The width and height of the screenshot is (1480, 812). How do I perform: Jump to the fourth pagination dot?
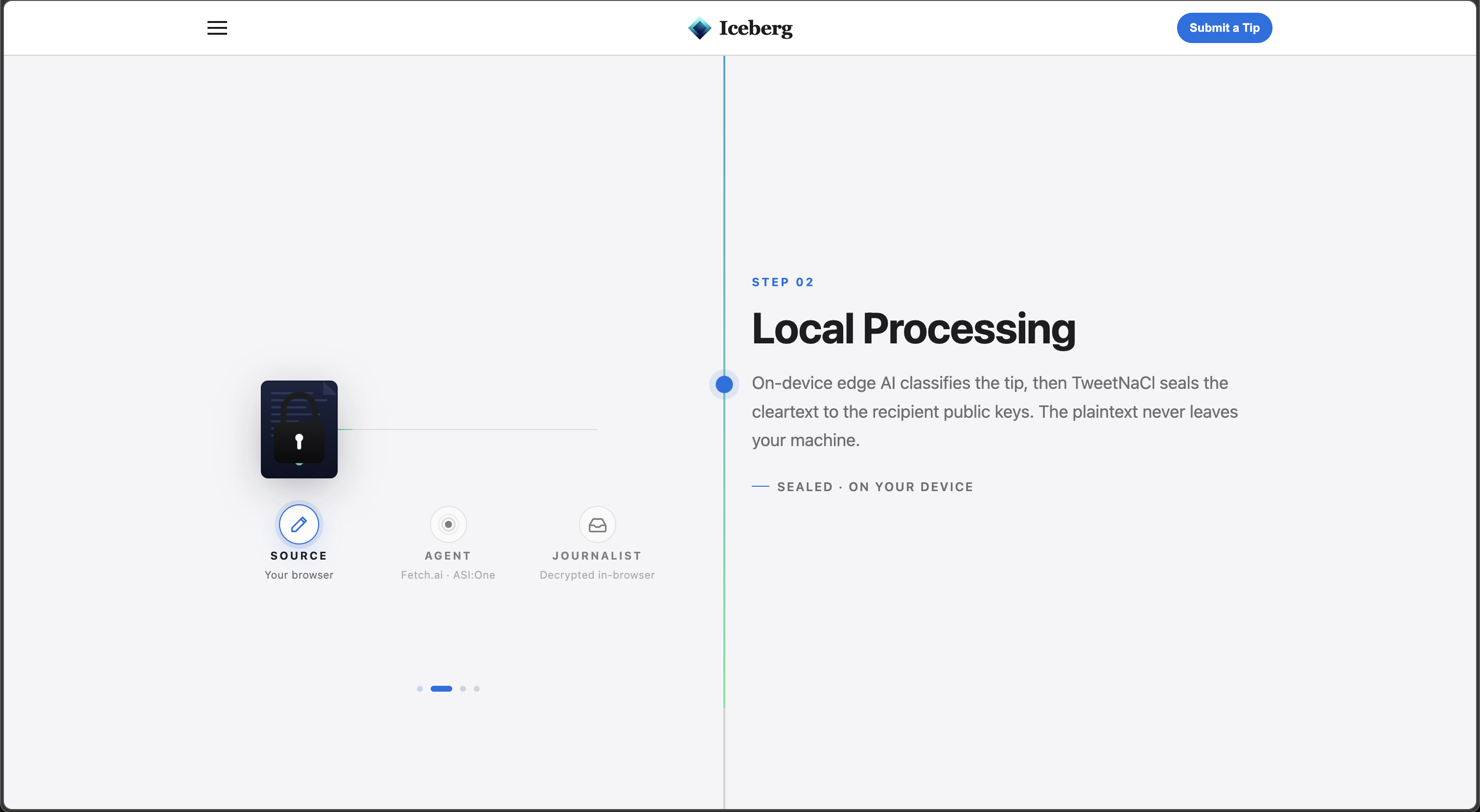coord(477,689)
